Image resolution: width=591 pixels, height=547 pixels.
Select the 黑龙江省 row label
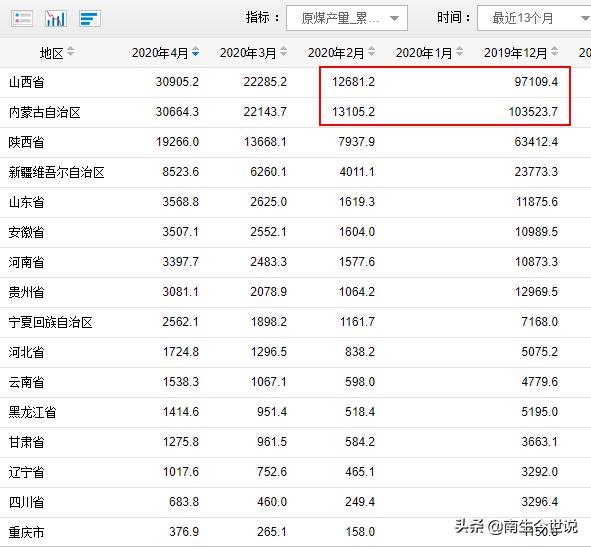pyautogui.click(x=32, y=412)
